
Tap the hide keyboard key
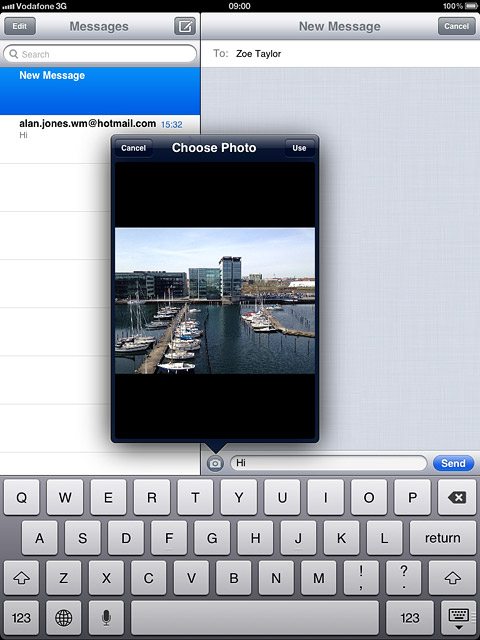tap(458, 618)
